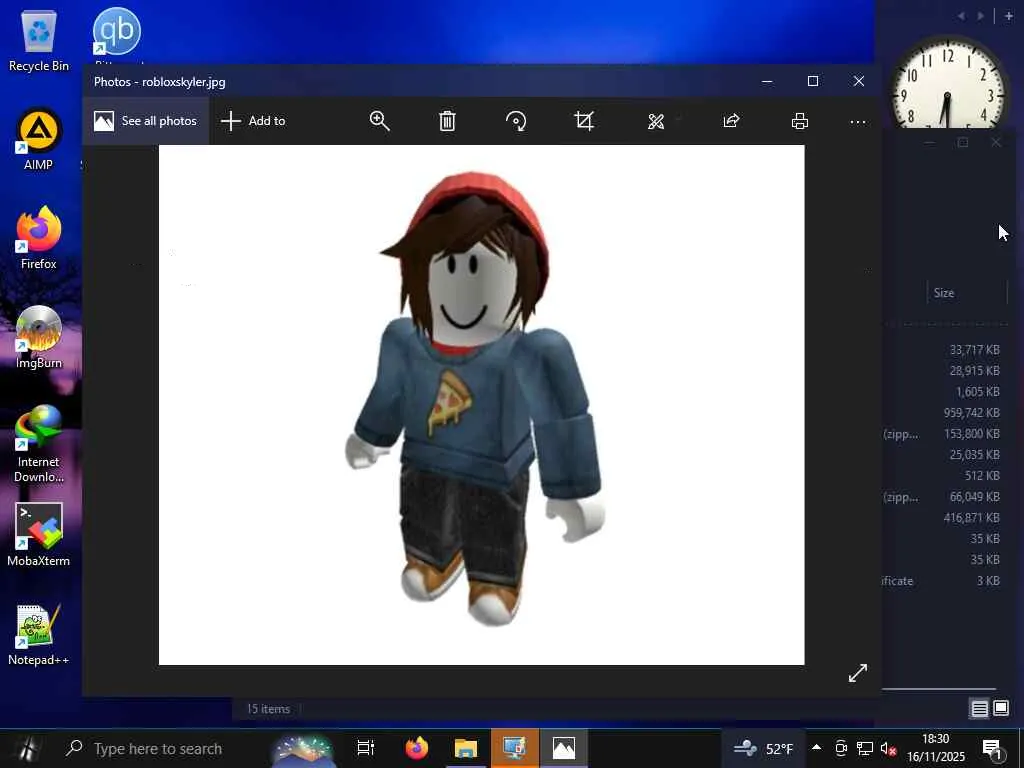Launch AIMP from the desktop
Screen dimensions: 1024x768
(39, 140)
